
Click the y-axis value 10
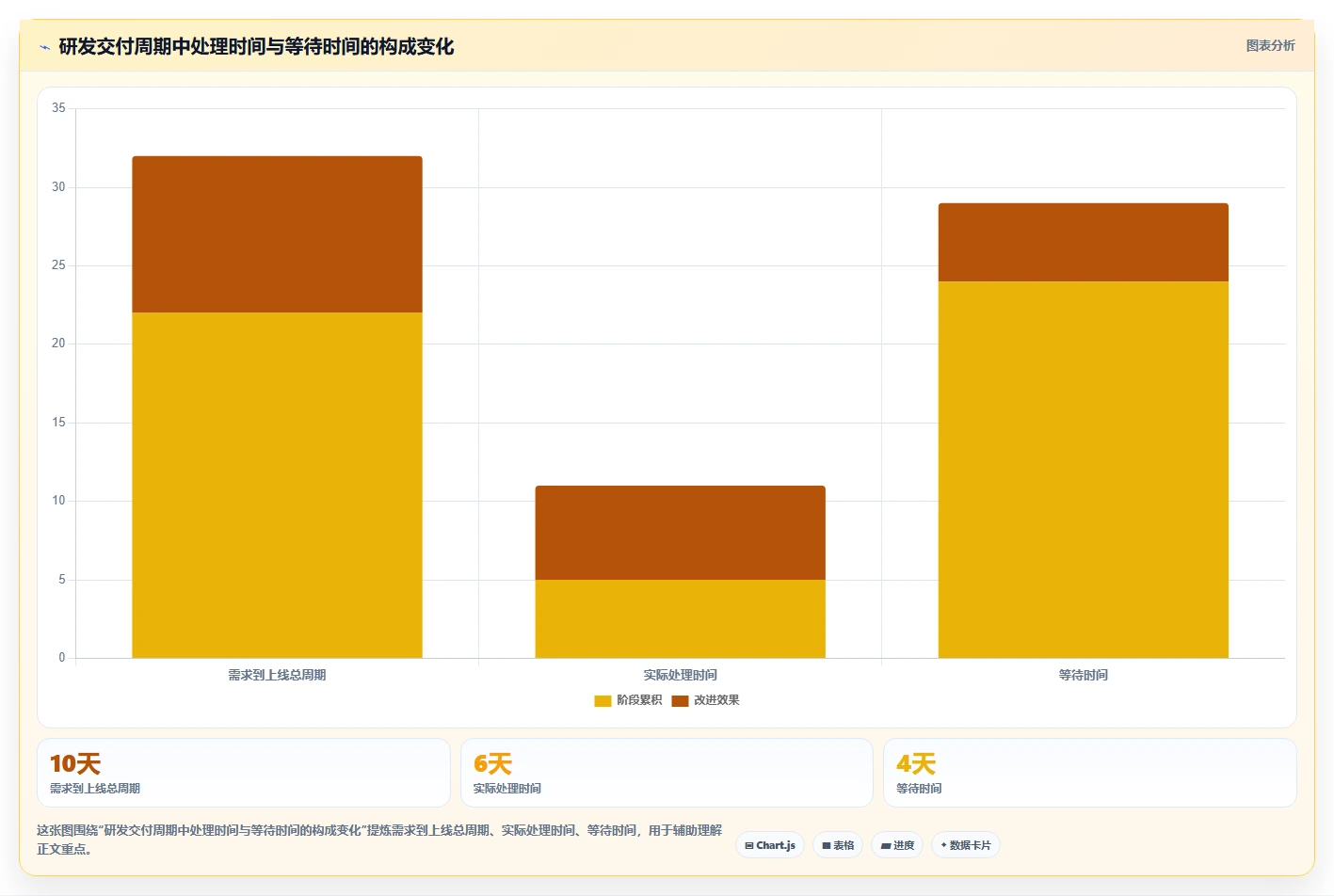tap(58, 501)
